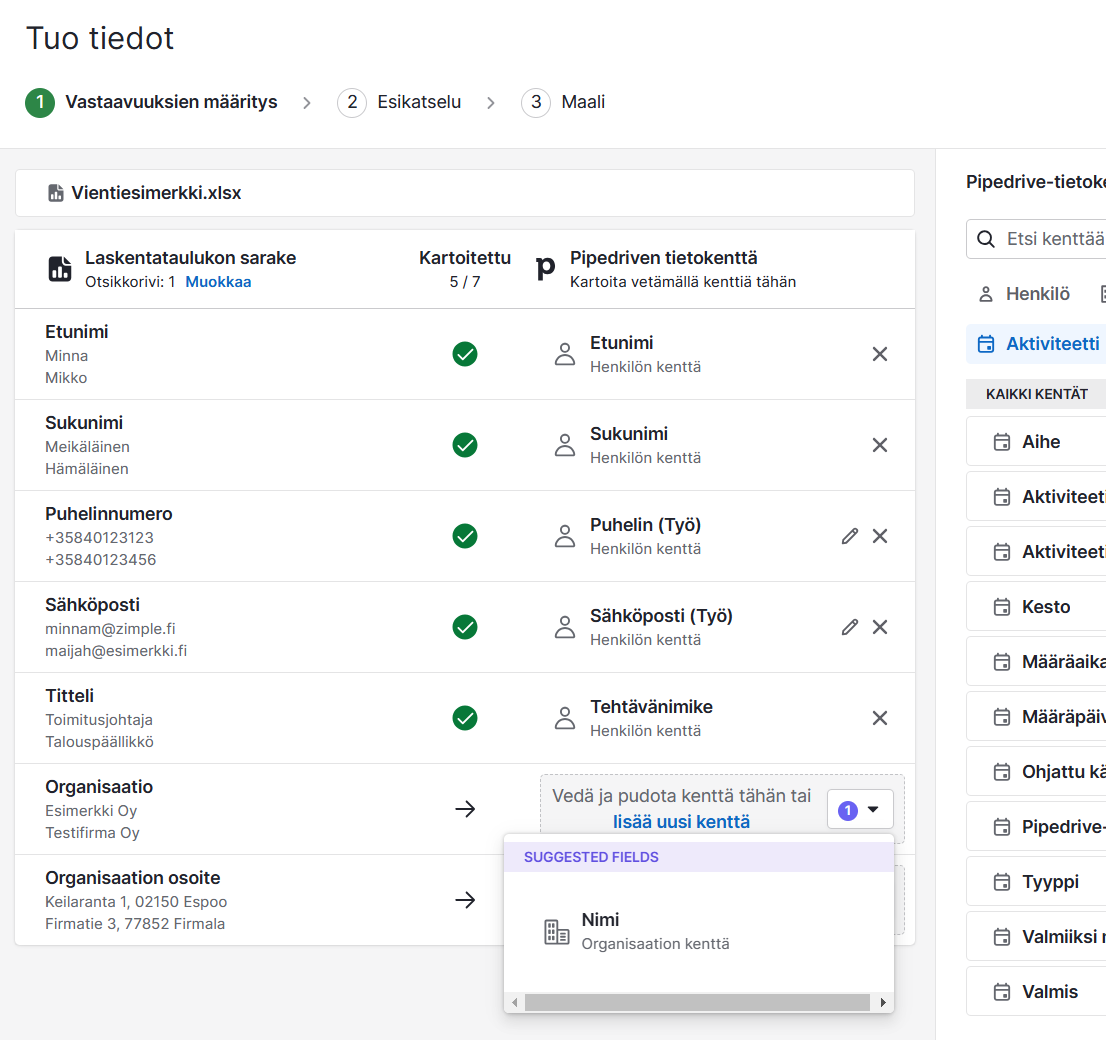Click the Muokkaa link for the header row

[218, 282]
